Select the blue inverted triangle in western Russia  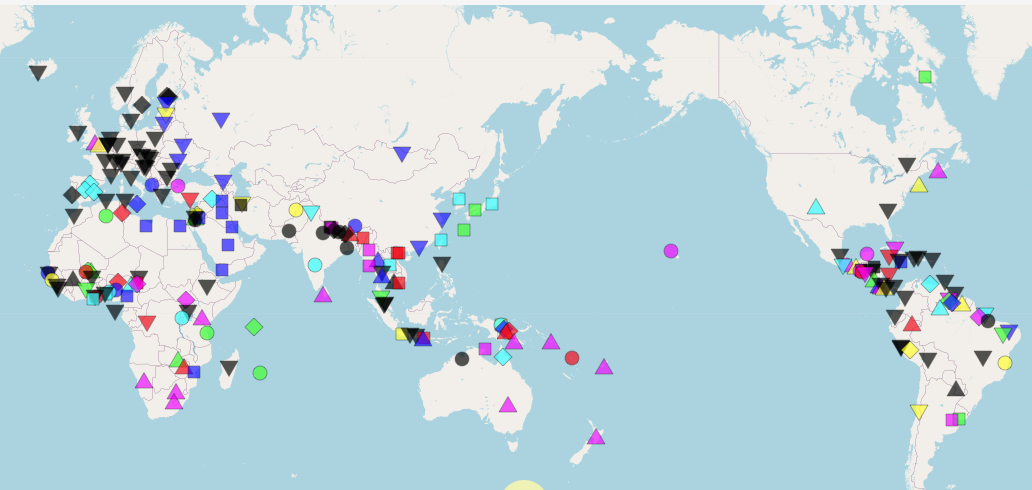pos(221,120)
